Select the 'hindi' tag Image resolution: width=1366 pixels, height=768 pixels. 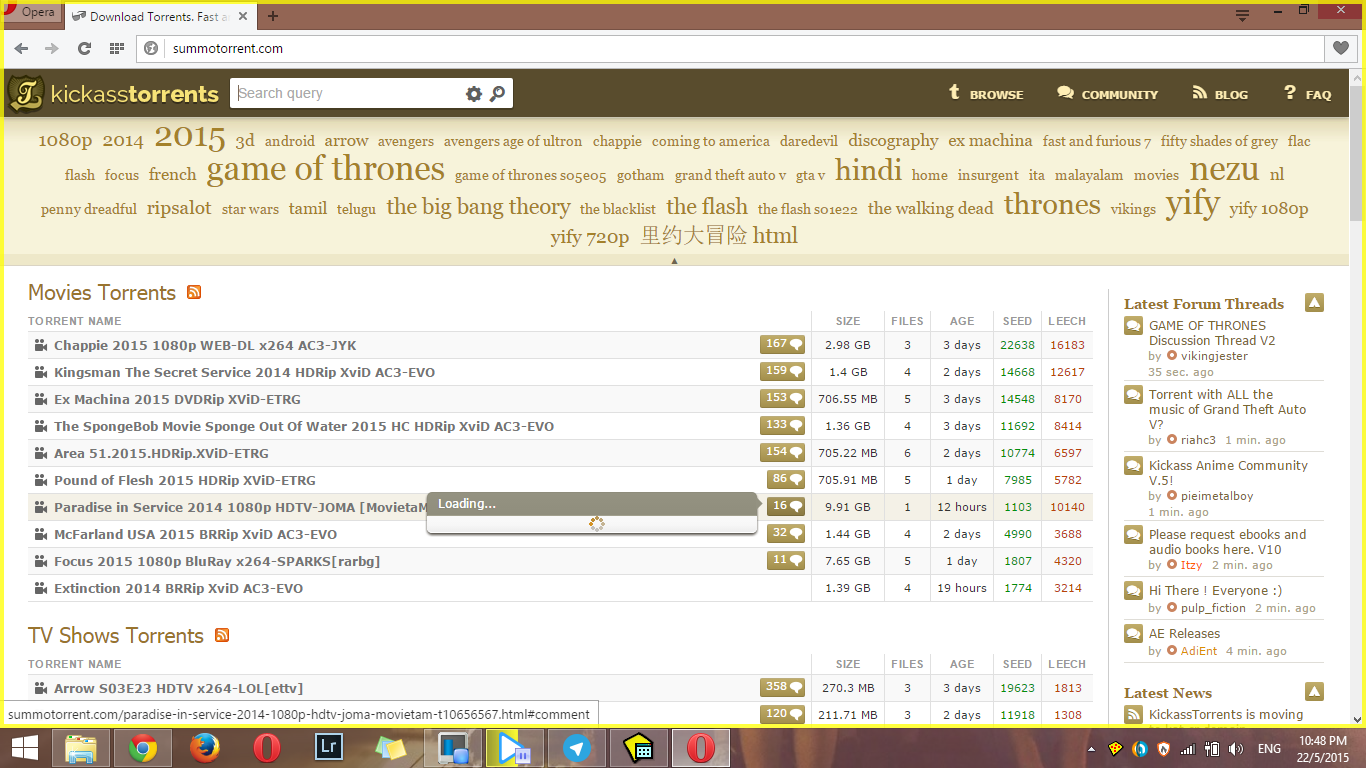(x=868, y=170)
